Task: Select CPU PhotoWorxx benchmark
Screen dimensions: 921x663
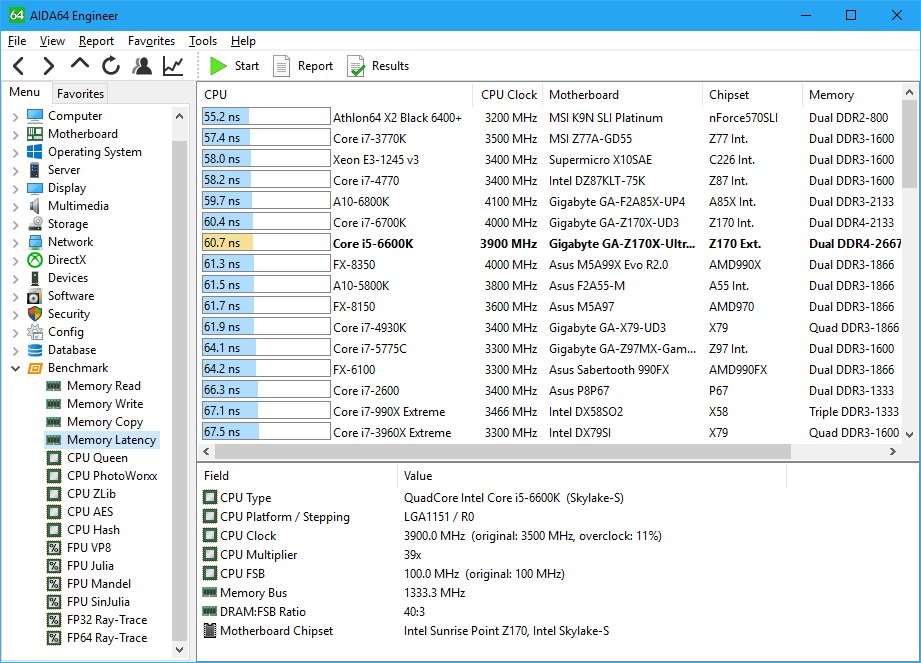Action: tap(112, 476)
